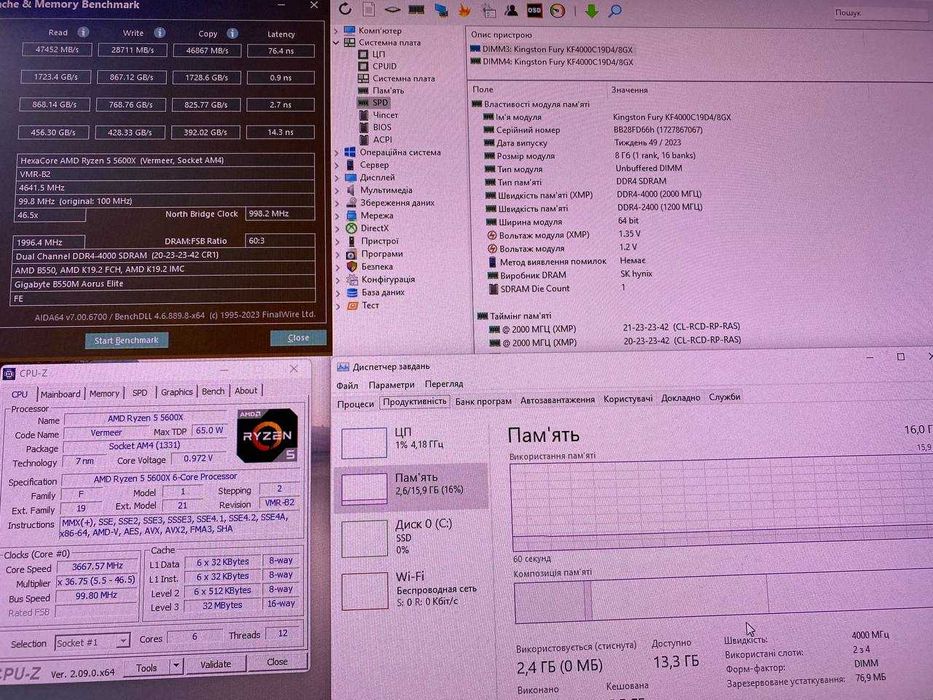Select the Пам'ять item under Системна плата
The width and height of the screenshot is (933, 700).
point(387,90)
